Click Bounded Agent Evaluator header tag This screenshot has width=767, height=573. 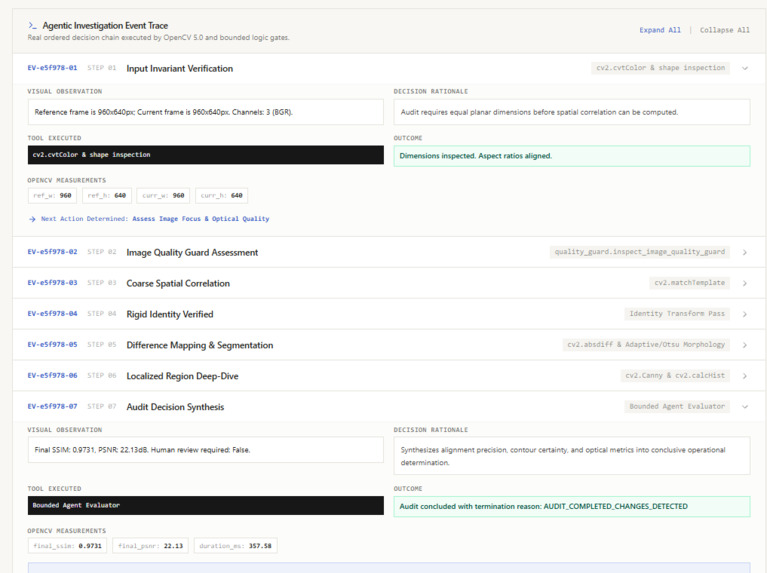677,406
